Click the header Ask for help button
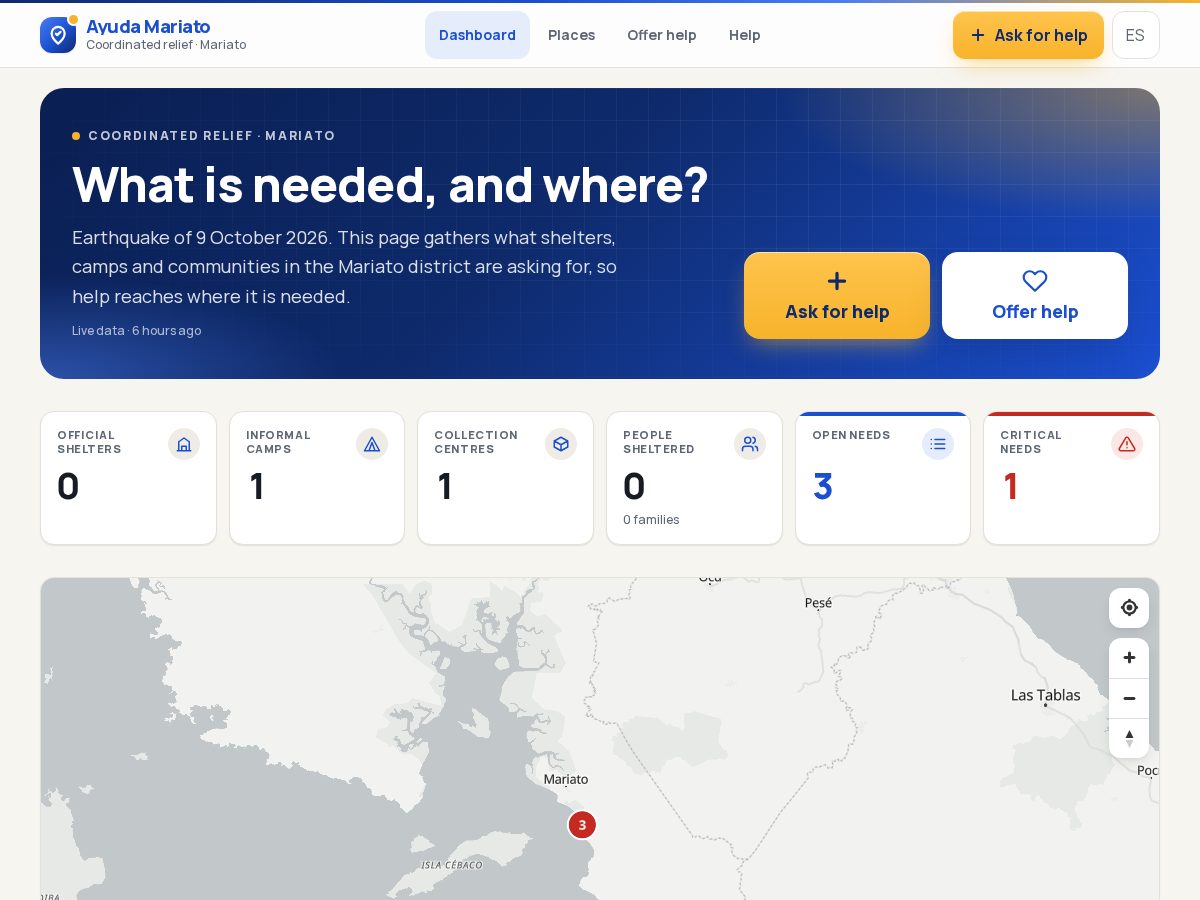 (x=1028, y=35)
